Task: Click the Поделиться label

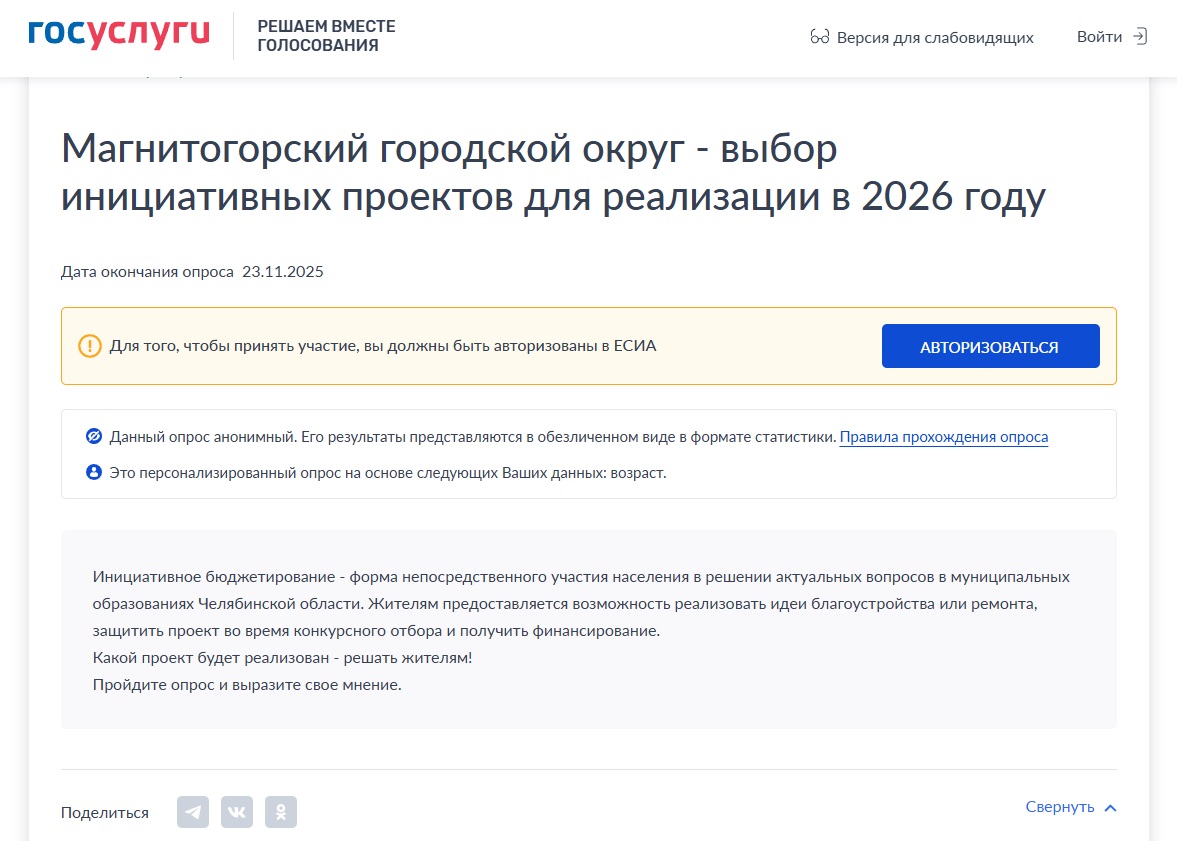Action: point(105,813)
